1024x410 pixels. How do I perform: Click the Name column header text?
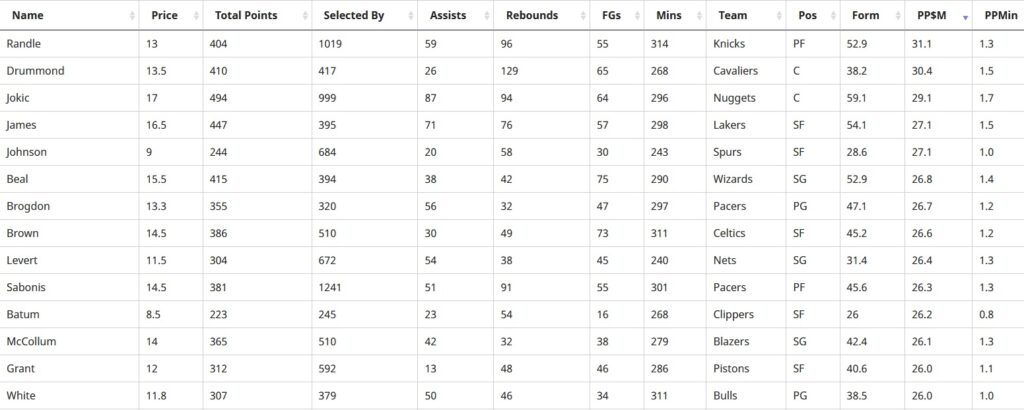pyautogui.click(x=27, y=15)
